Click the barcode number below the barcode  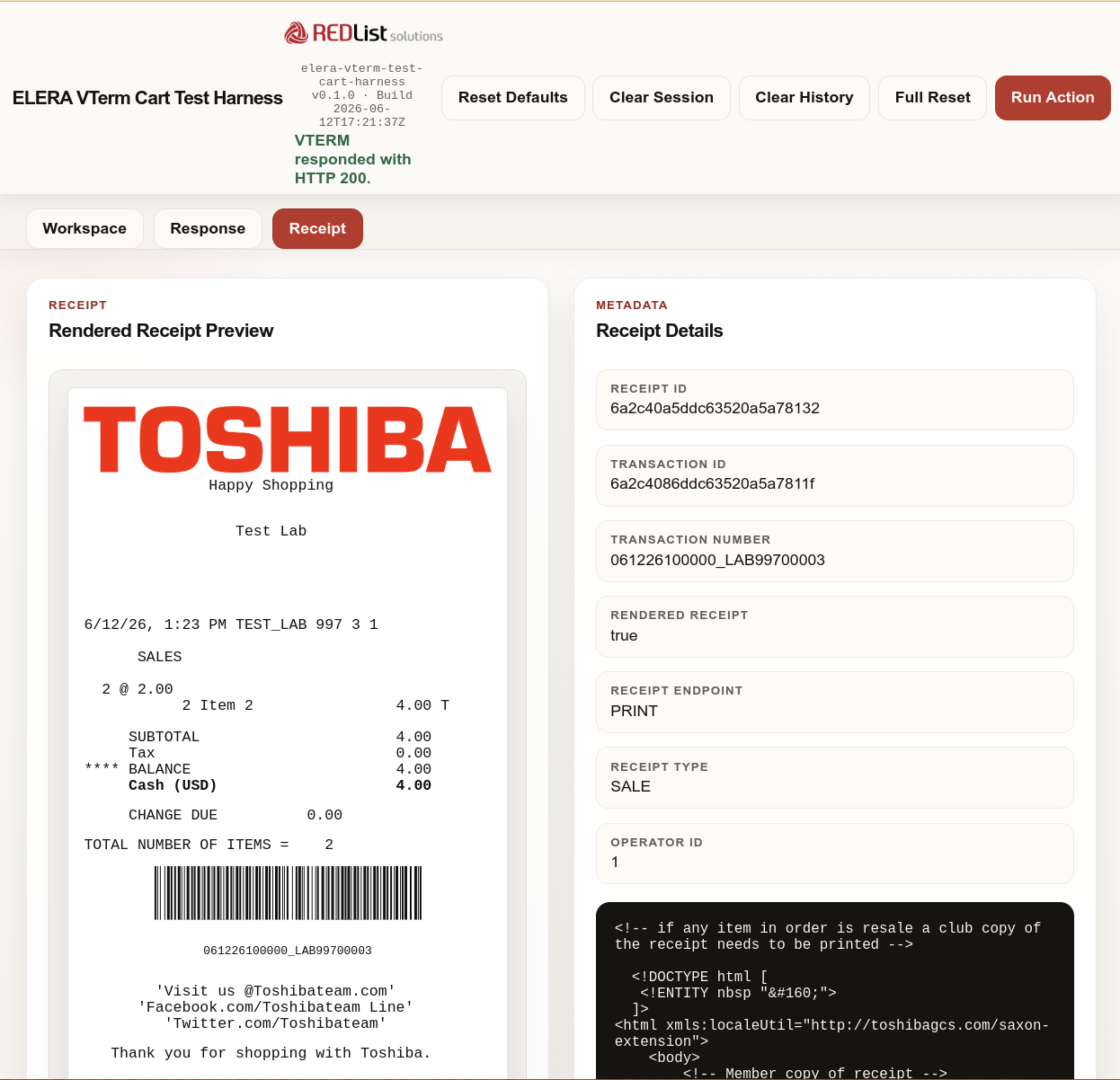(x=288, y=951)
